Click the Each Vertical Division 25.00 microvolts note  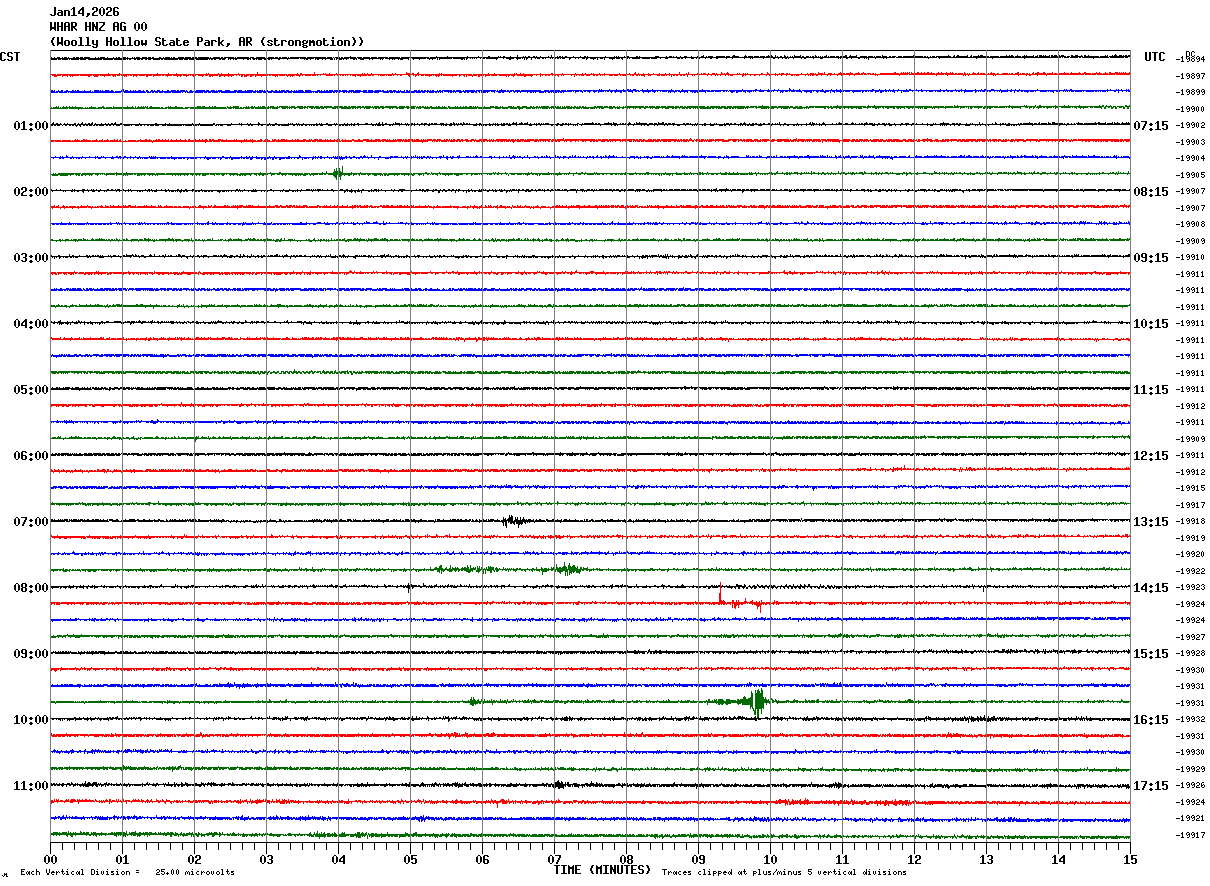pos(127,873)
